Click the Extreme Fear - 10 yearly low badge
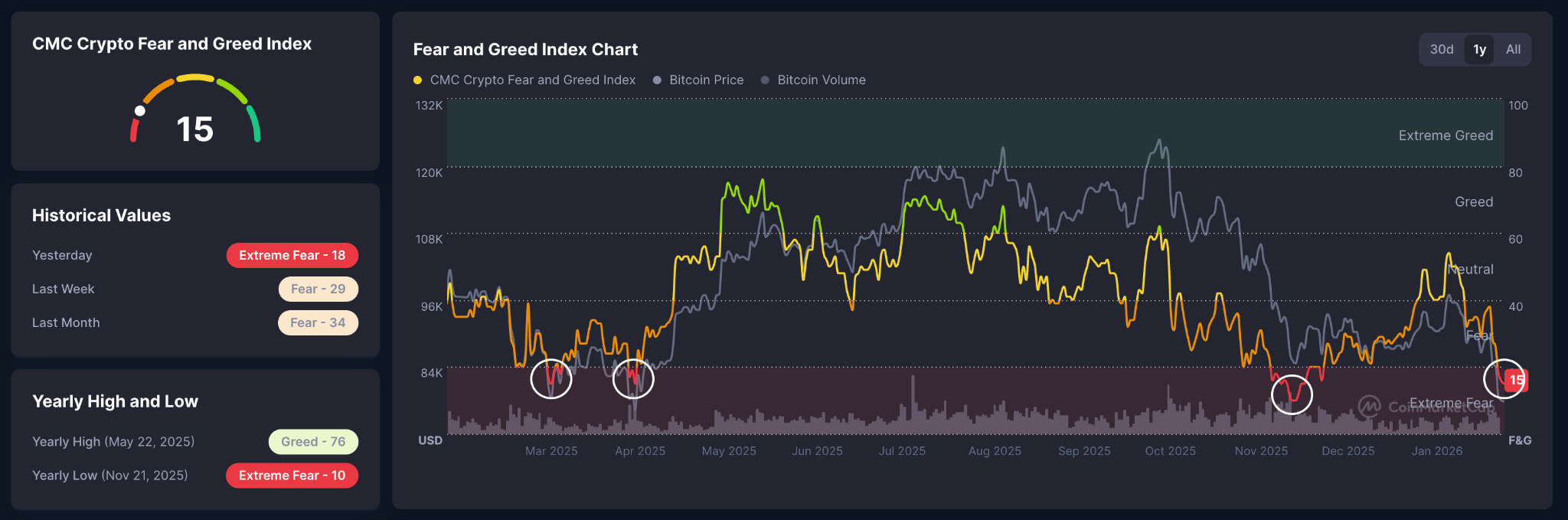Viewport: 1568px width, 520px height. 292,476
